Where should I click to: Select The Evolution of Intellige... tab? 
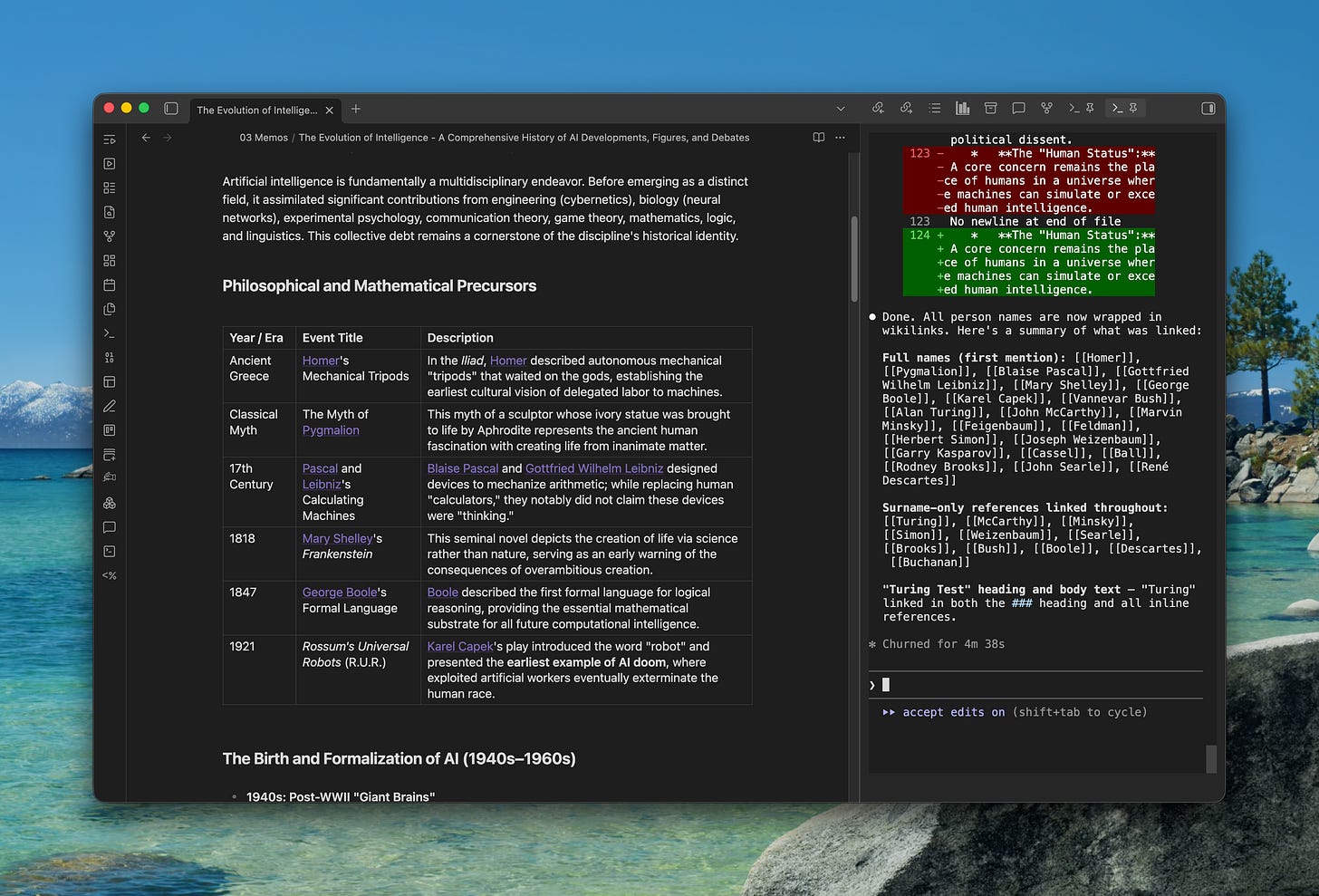point(257,110)
